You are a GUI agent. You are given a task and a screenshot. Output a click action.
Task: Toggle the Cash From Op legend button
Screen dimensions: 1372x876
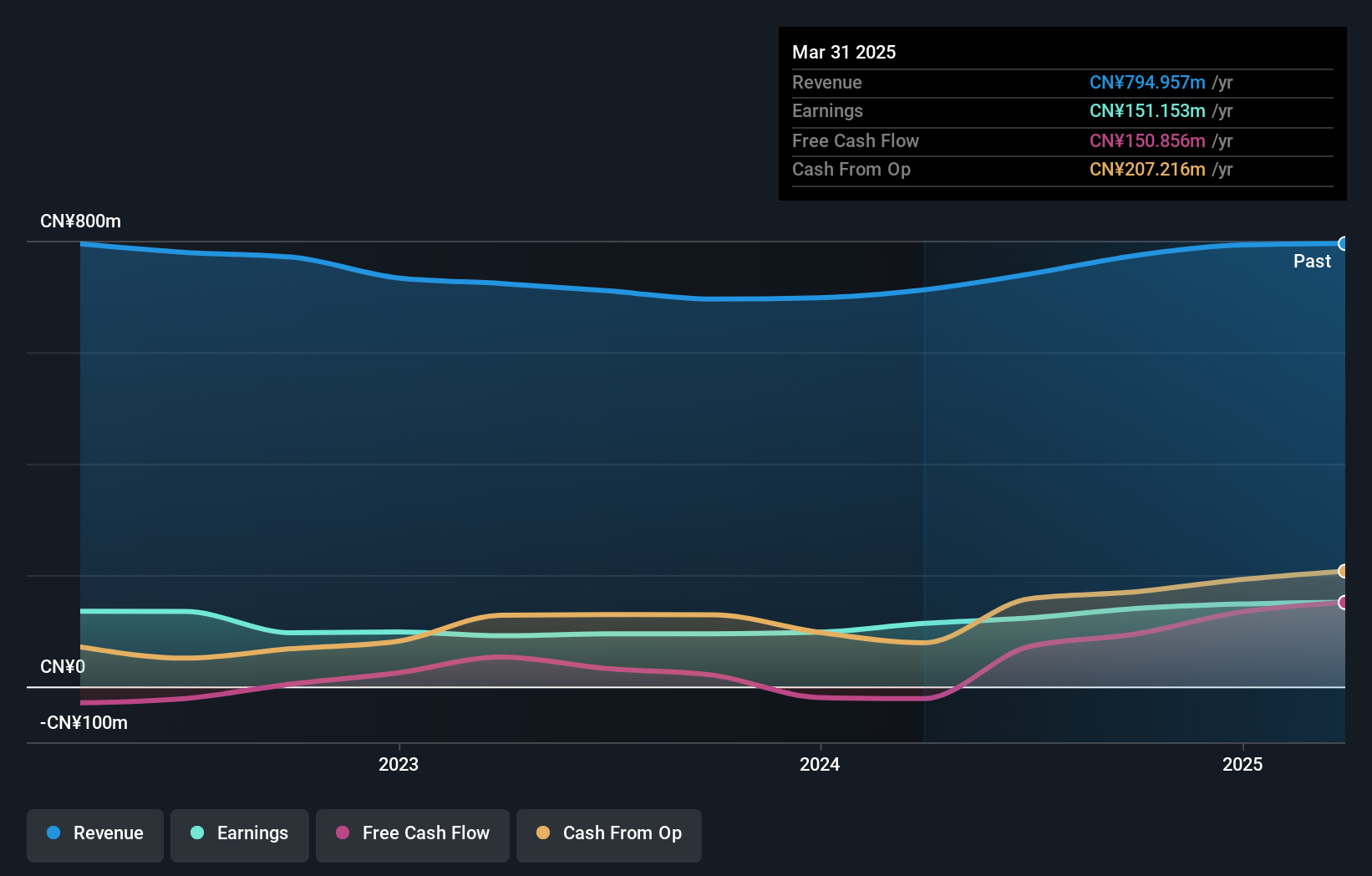609,835
